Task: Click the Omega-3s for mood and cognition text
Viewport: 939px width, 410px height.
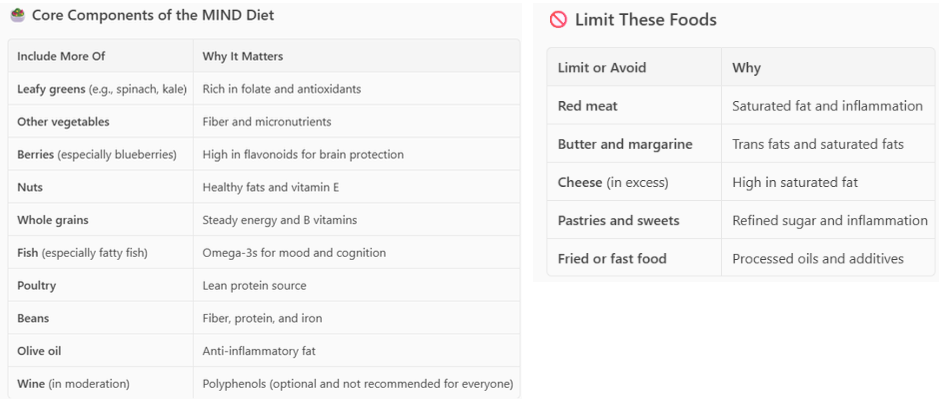Action: (294, 253)
